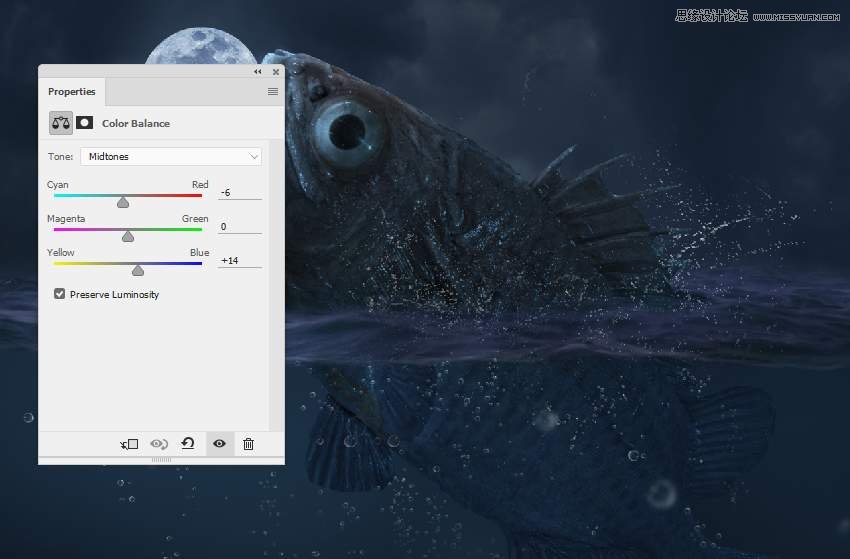Open the Tone dropdown showing Midtones
850x559 pixels.
point(171,156)
